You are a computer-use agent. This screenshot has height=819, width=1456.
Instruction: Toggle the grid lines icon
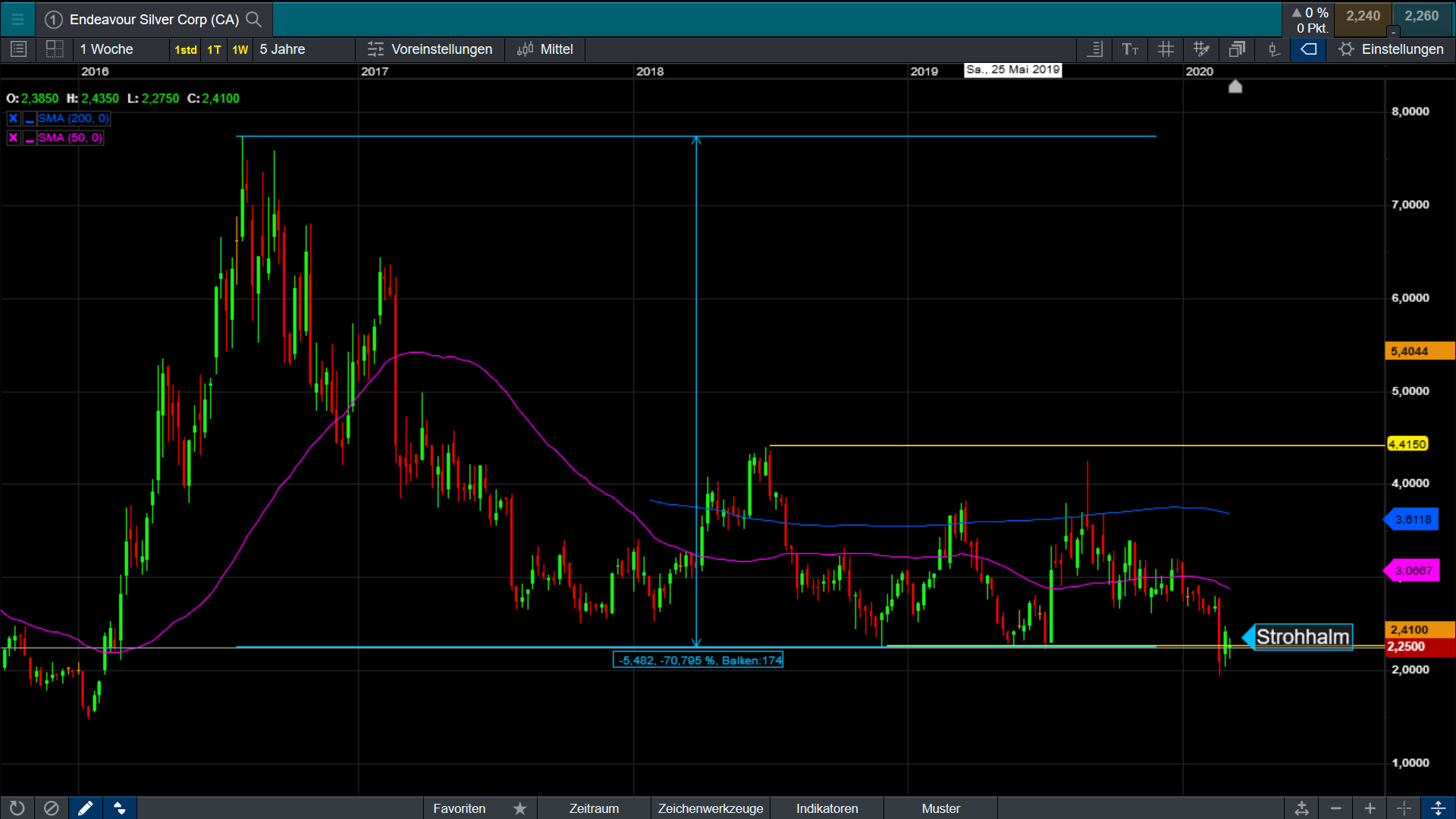[x=1166, y=49]
